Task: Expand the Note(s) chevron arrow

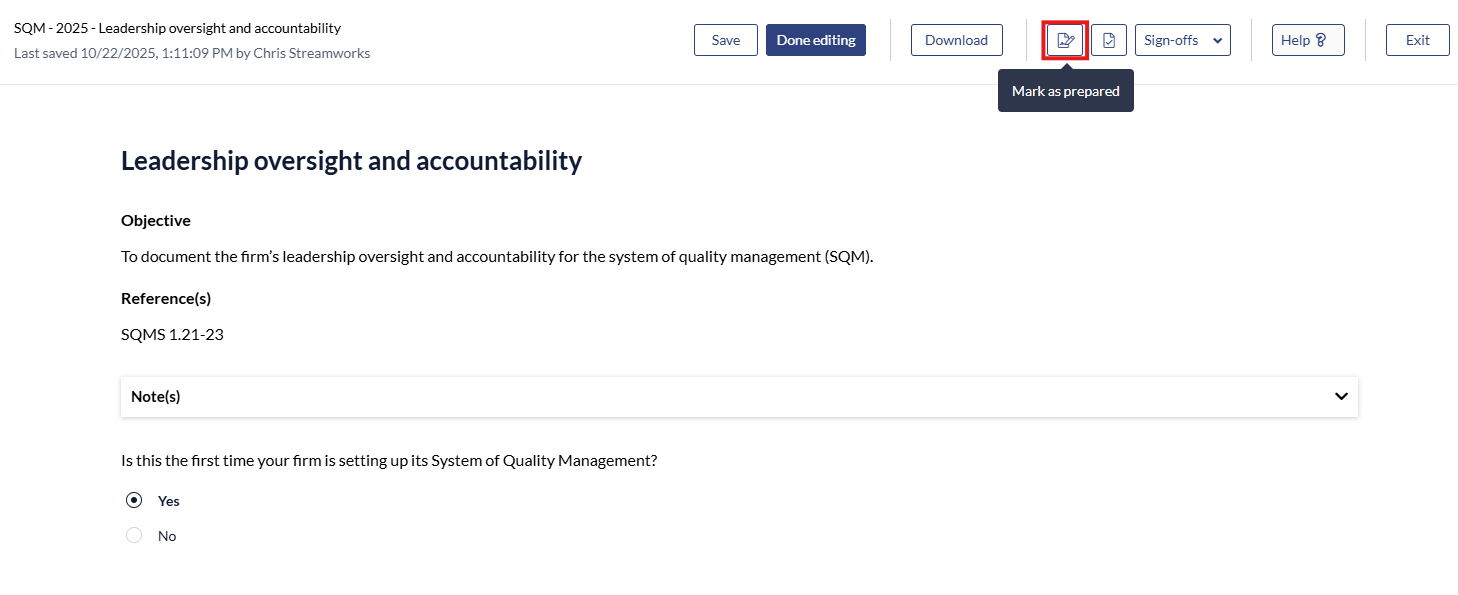Action: pos(1341,396)
